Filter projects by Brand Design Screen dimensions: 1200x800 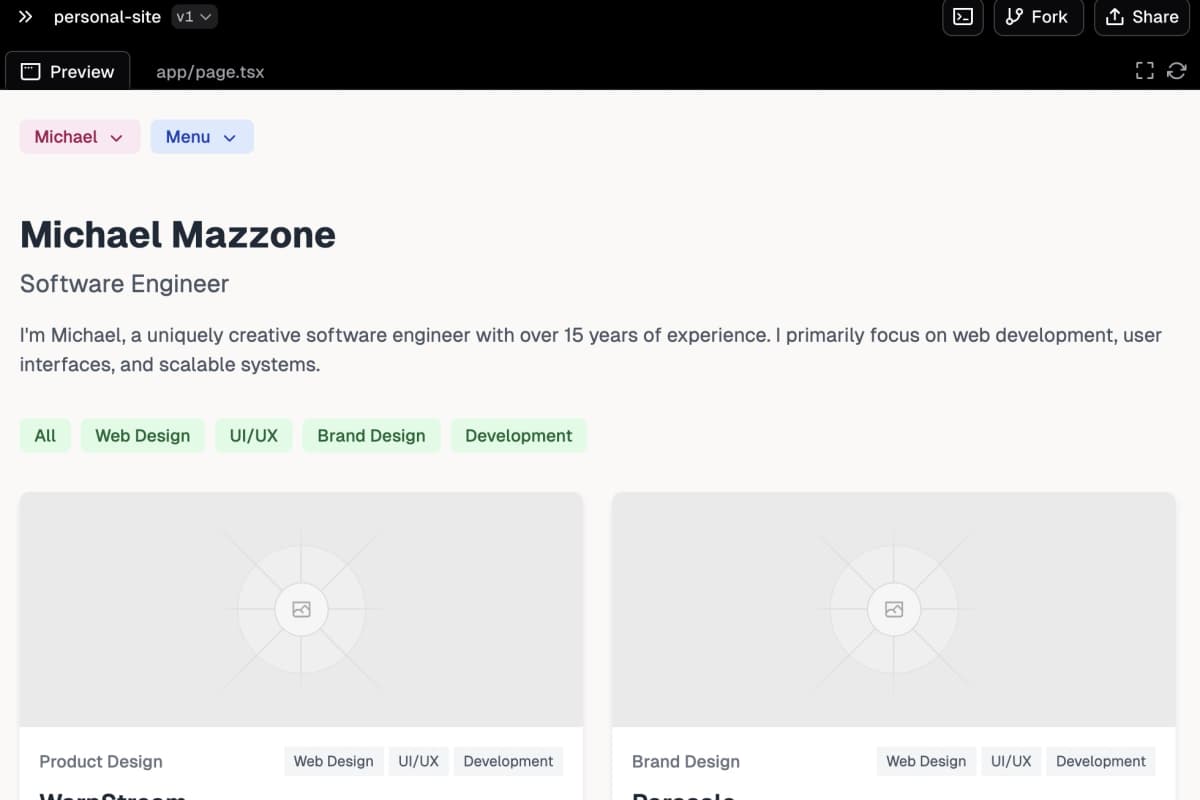pyautogui.click(x=371, y=436)
